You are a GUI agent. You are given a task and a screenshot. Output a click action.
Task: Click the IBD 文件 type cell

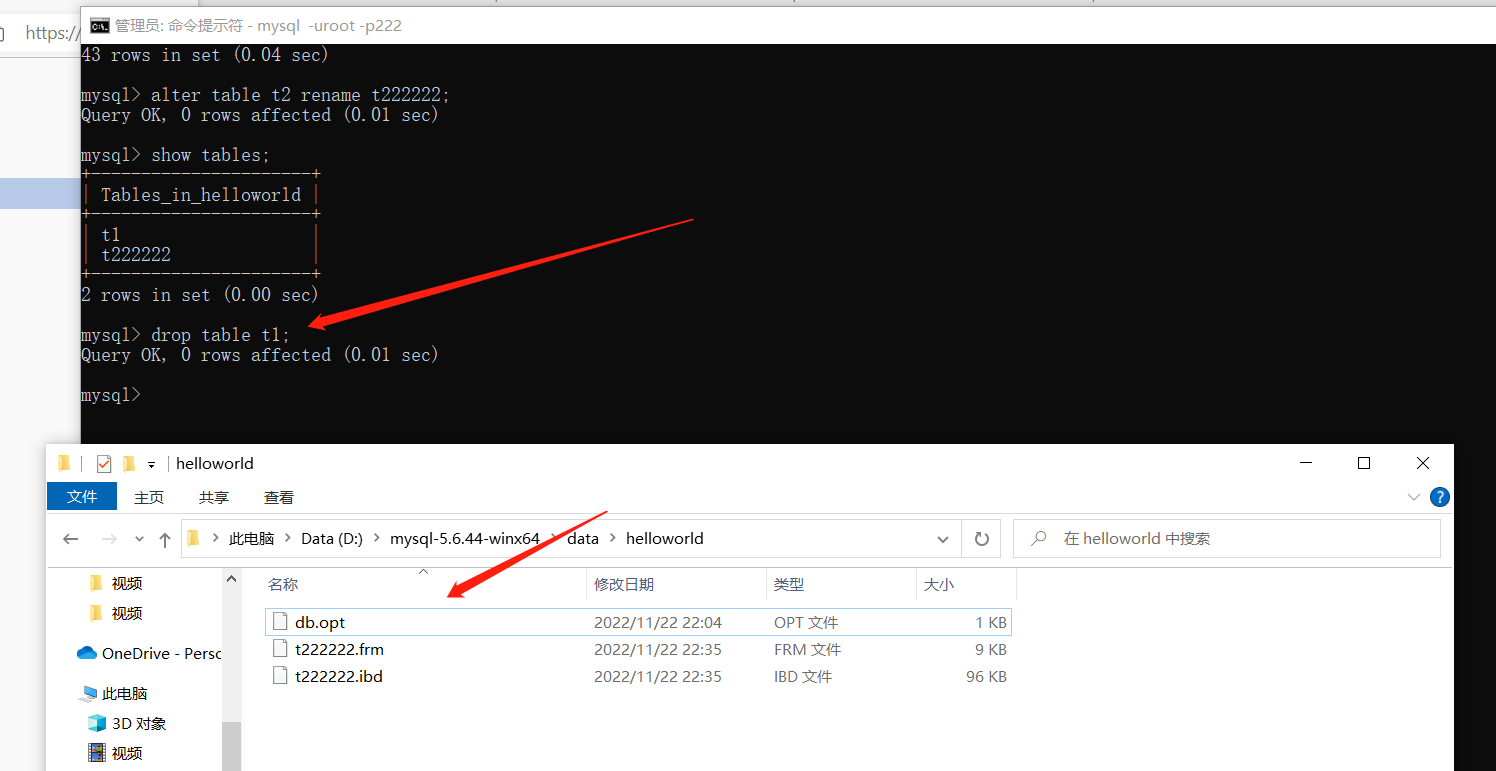tap(803, 676)
